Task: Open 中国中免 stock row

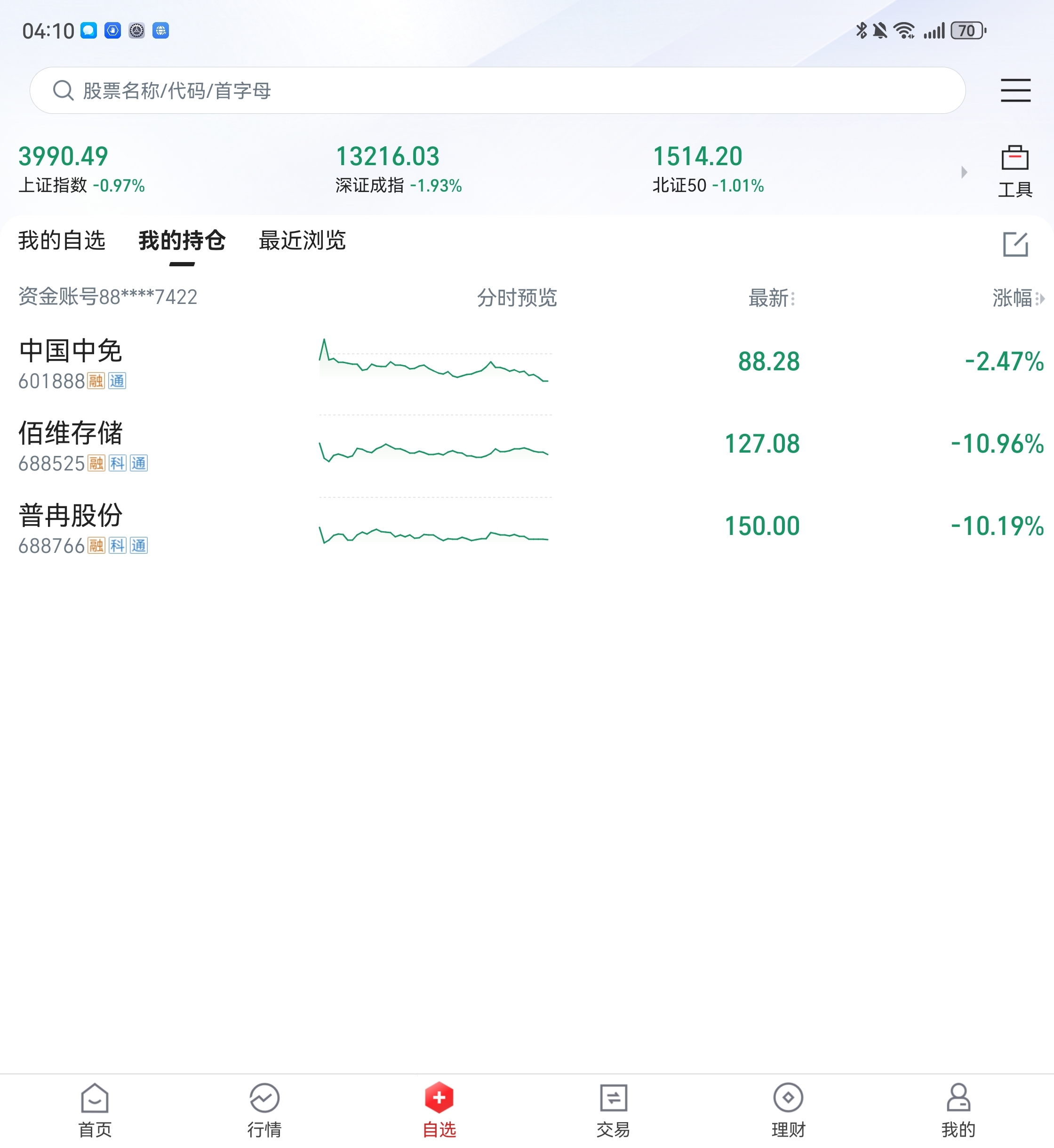Action: click(71, 362)
